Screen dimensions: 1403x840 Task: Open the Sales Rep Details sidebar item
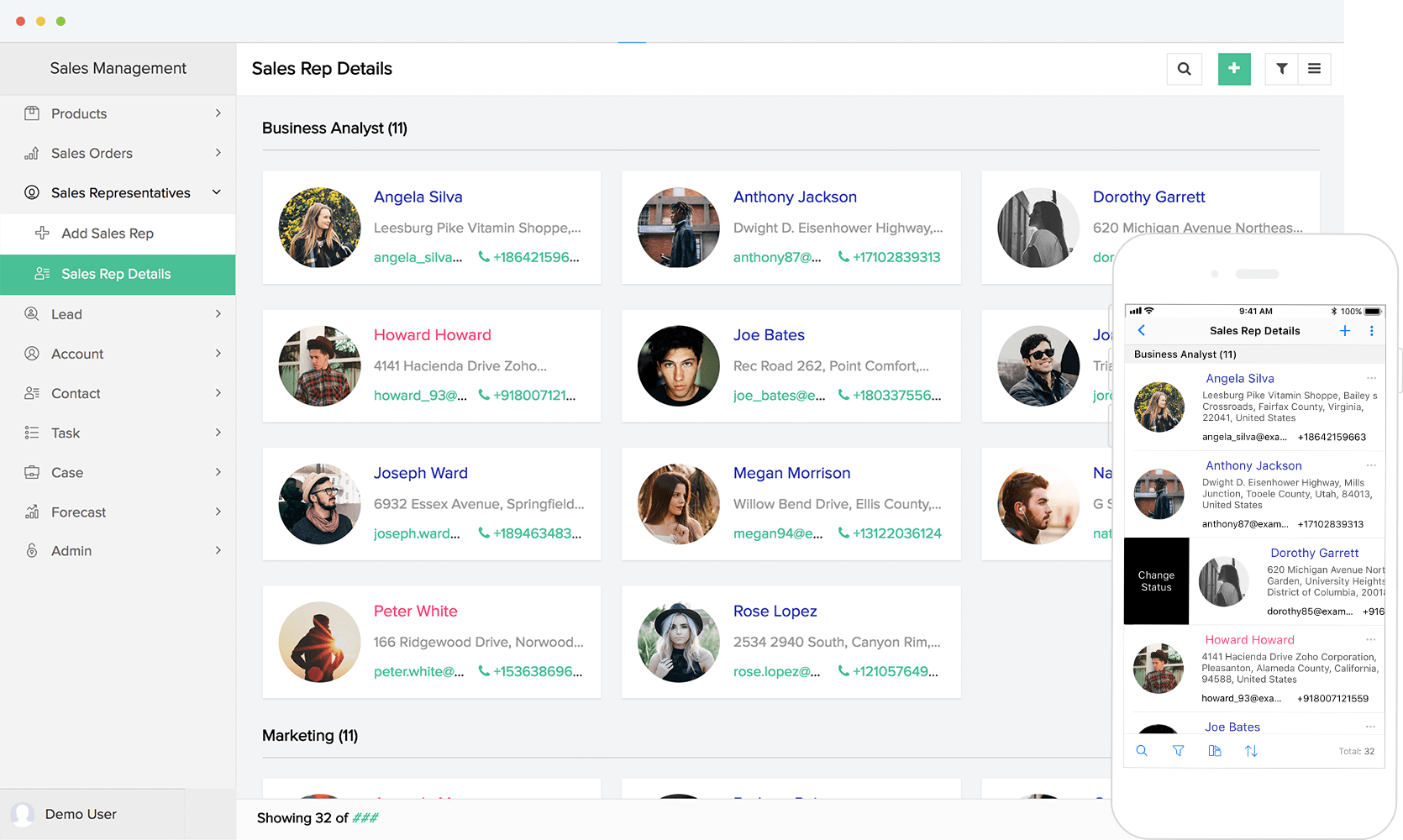[118, 274]
